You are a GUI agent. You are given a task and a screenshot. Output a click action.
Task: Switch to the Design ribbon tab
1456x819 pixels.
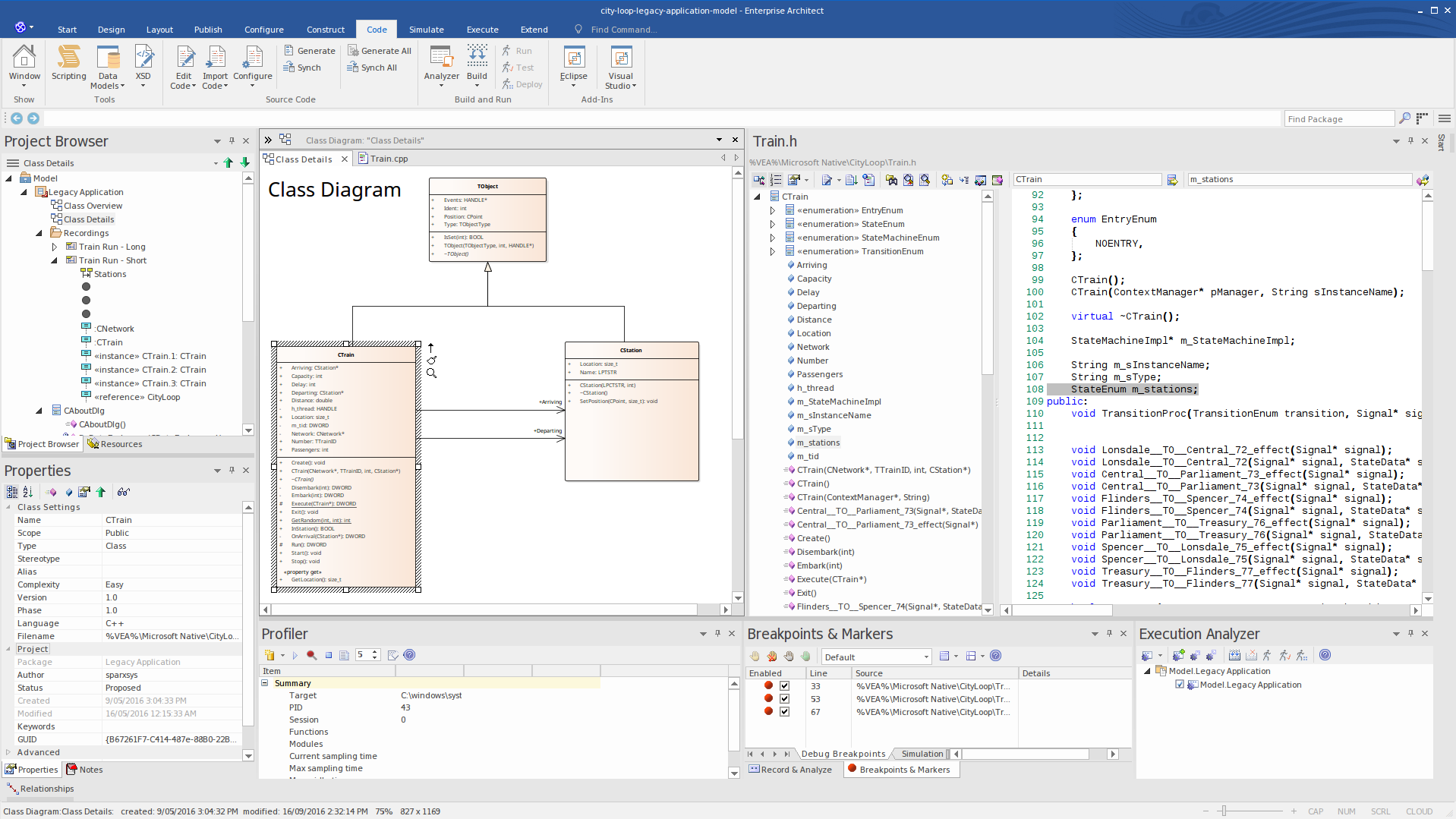click(111, 30)
